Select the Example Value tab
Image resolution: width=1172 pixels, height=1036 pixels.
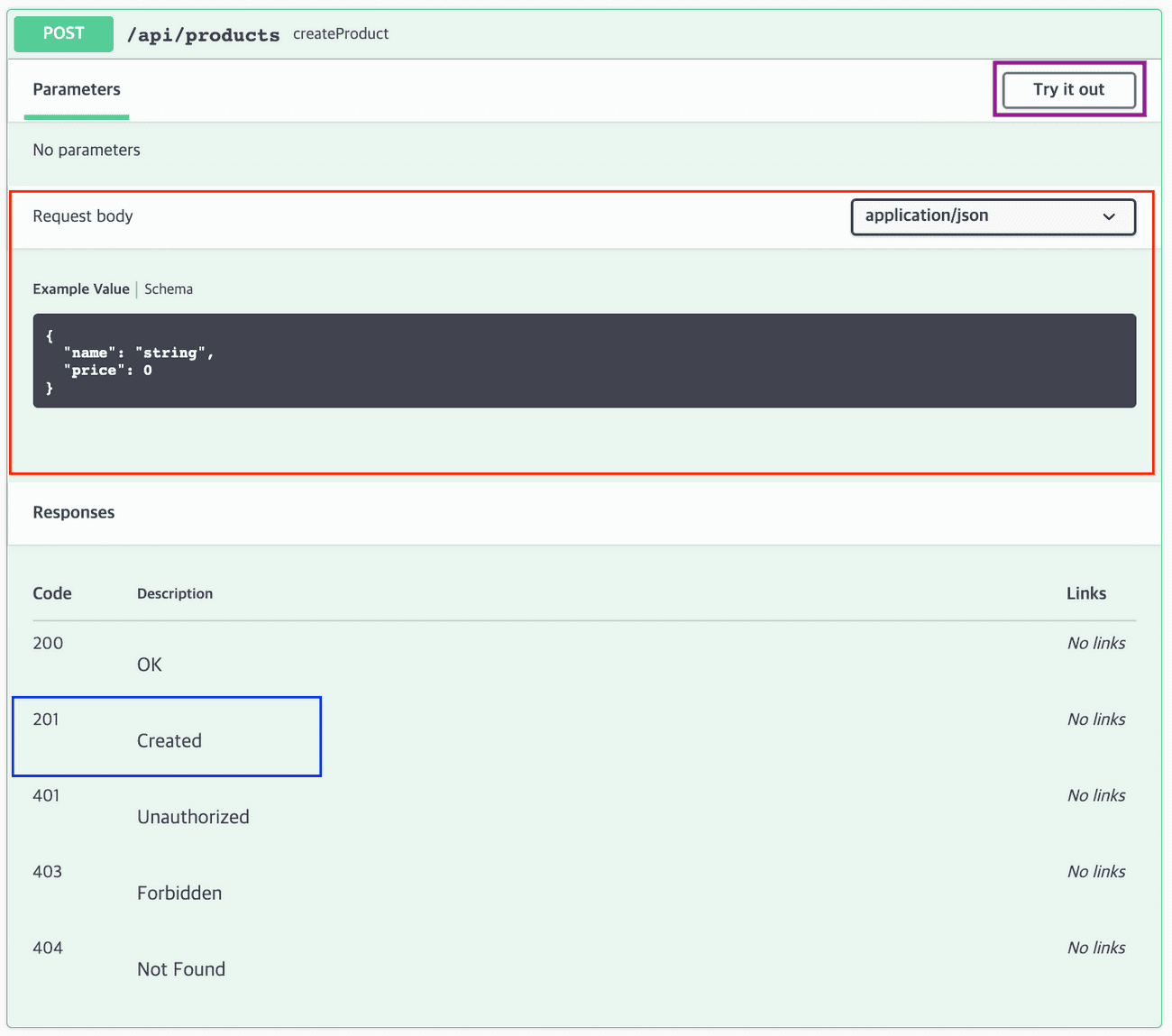click(x=81, y=289)
